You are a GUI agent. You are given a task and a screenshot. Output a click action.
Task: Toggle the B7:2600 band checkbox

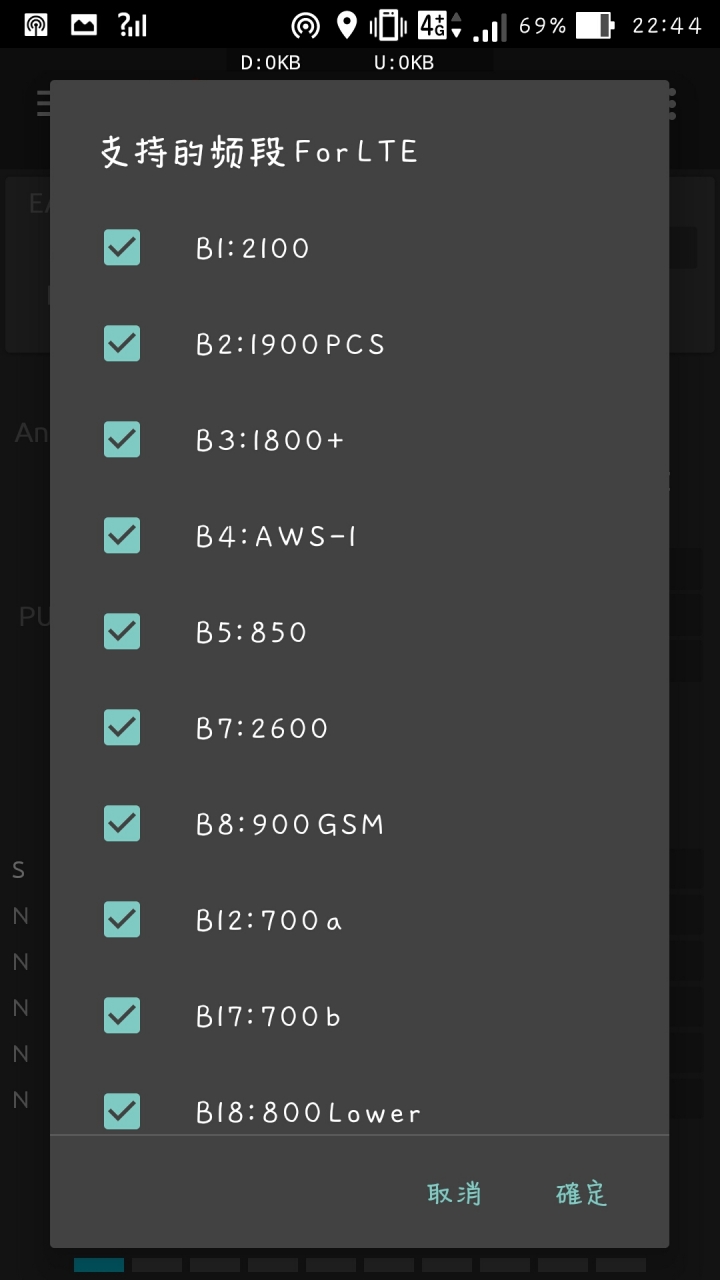(122, 727)
